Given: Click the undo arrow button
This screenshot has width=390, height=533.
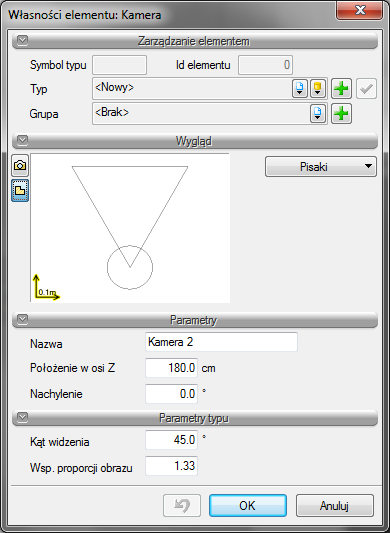Looking at the screenshot, I should [182, 505].
